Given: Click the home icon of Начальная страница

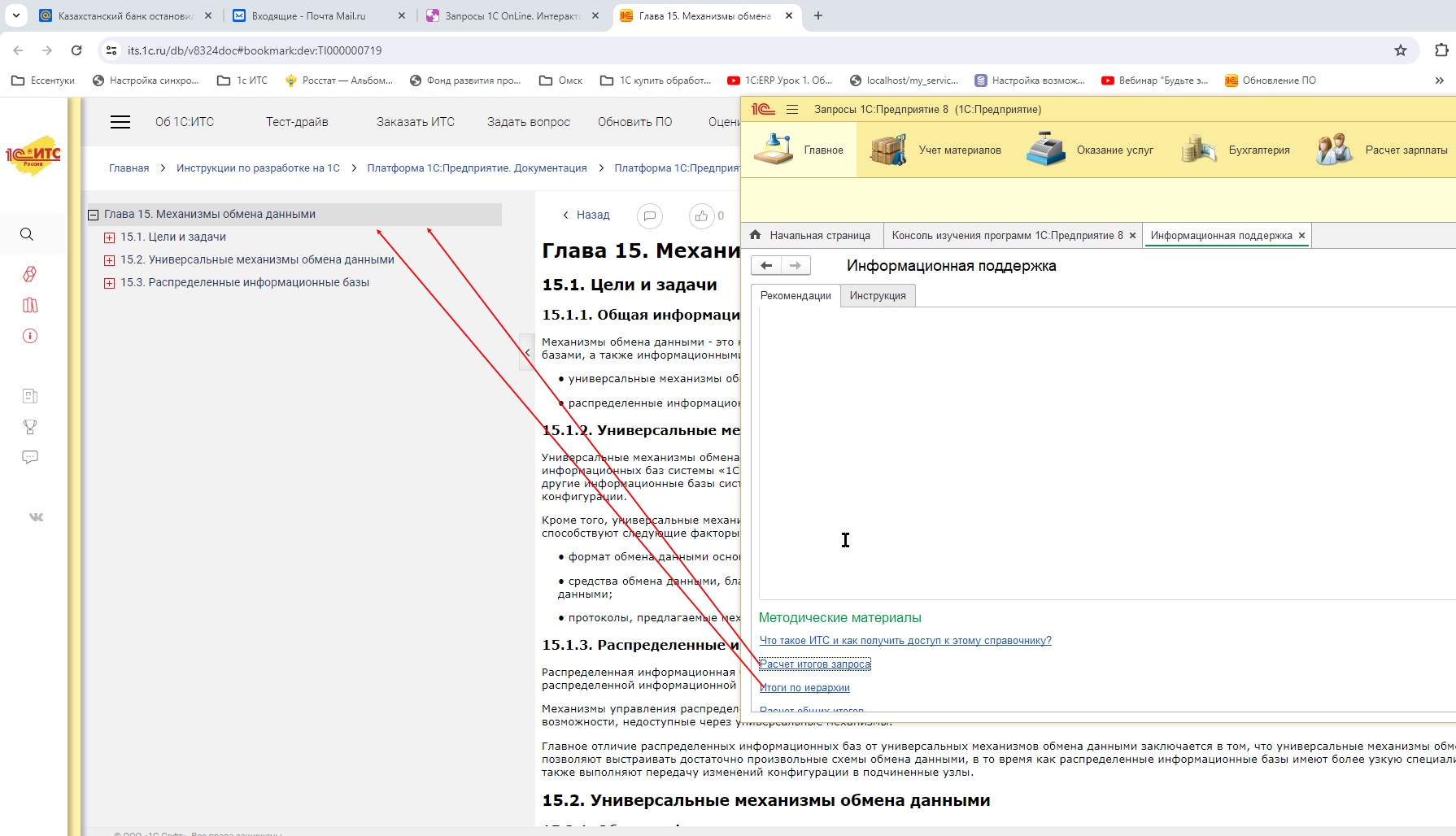Looking at the screenshot, I should click(x=755, y=235).
